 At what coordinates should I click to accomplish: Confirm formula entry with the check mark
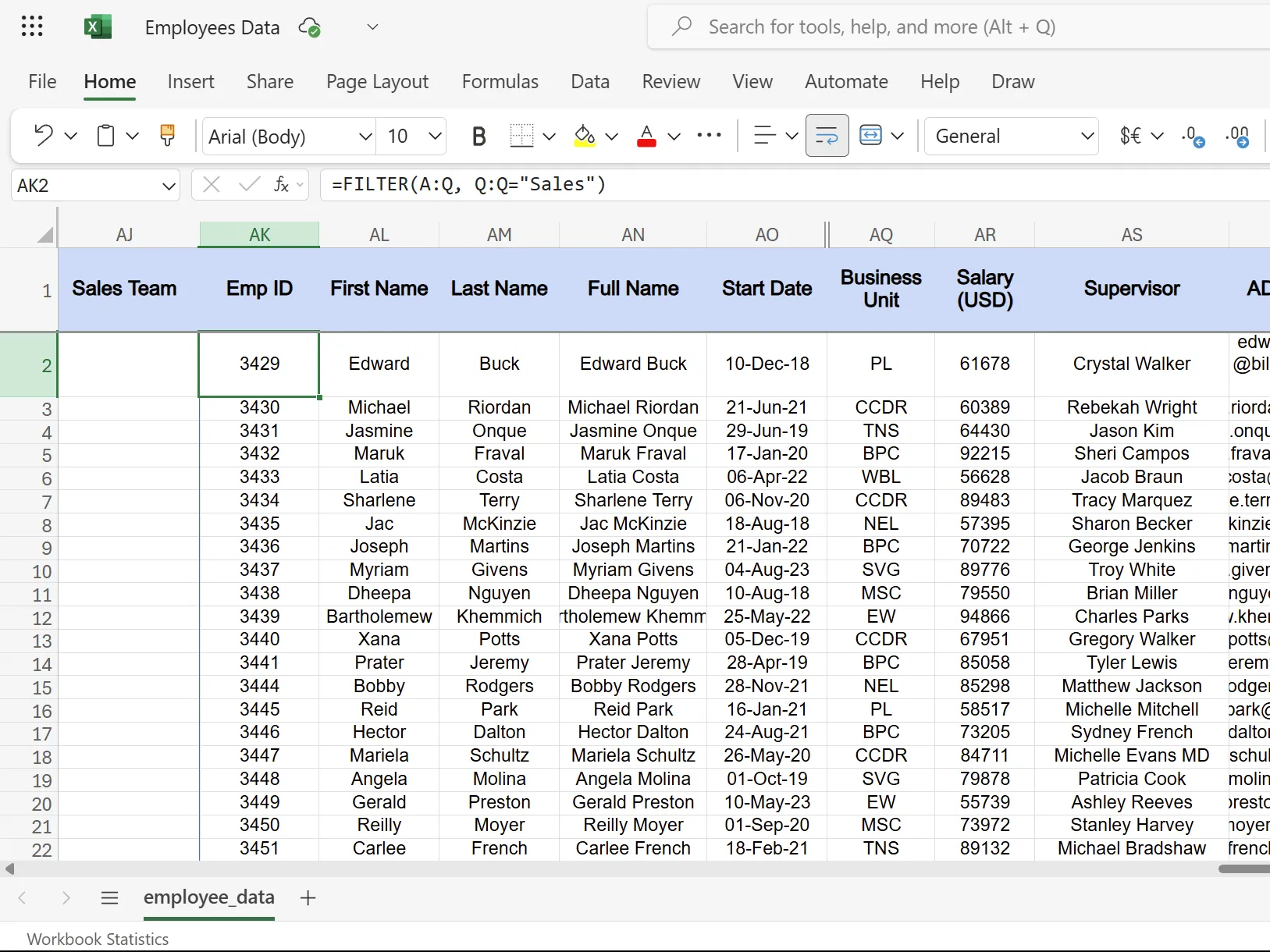click(248, 184)
